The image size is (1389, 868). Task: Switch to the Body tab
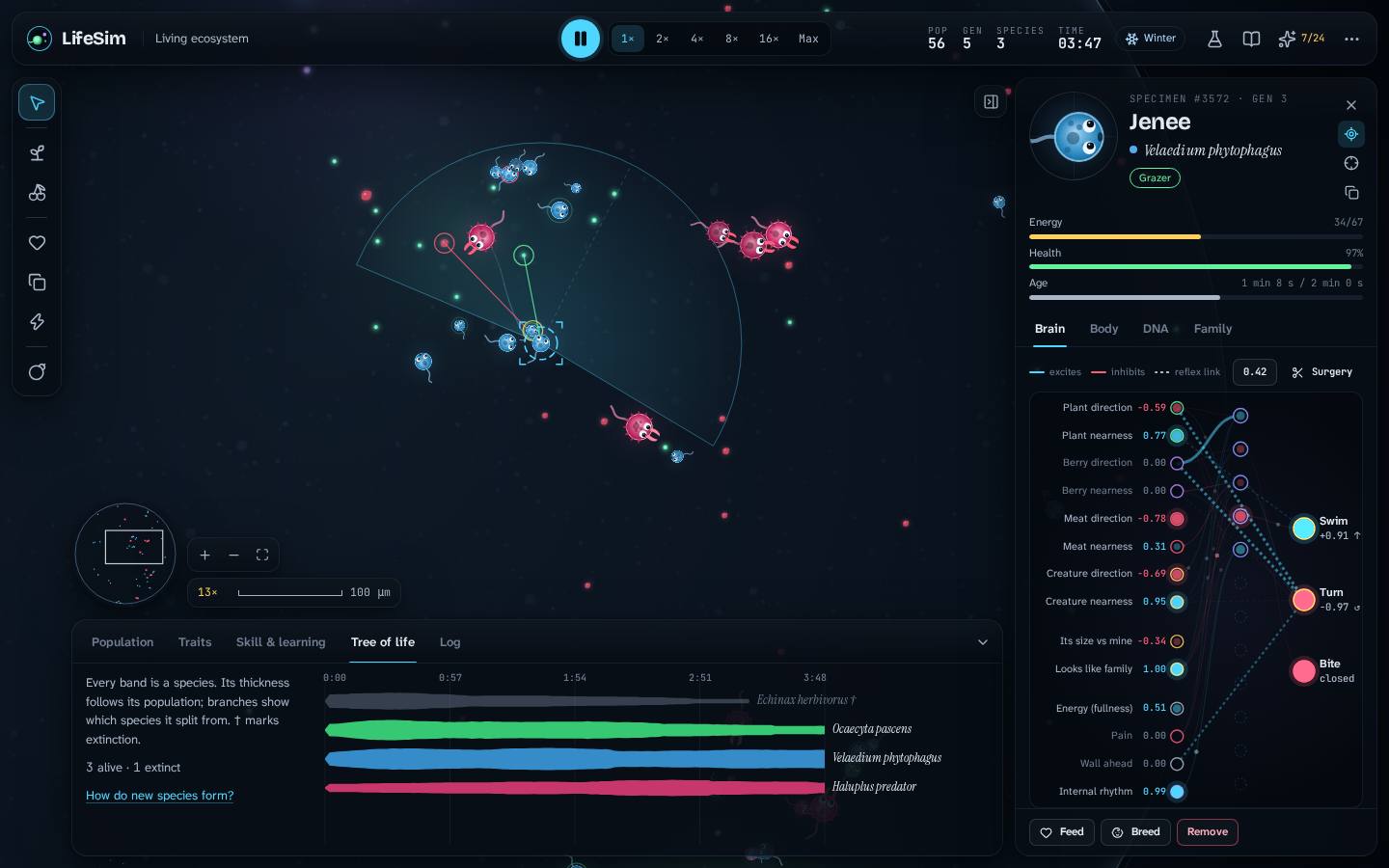click(1104, 329)
